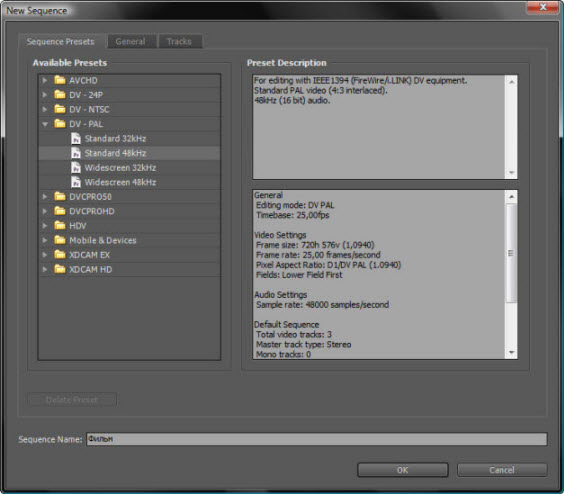Select the Mobile & Devices folder icon
Image resolution: width=564 pixels, height=494 pixels.
(x=60, y=240)
